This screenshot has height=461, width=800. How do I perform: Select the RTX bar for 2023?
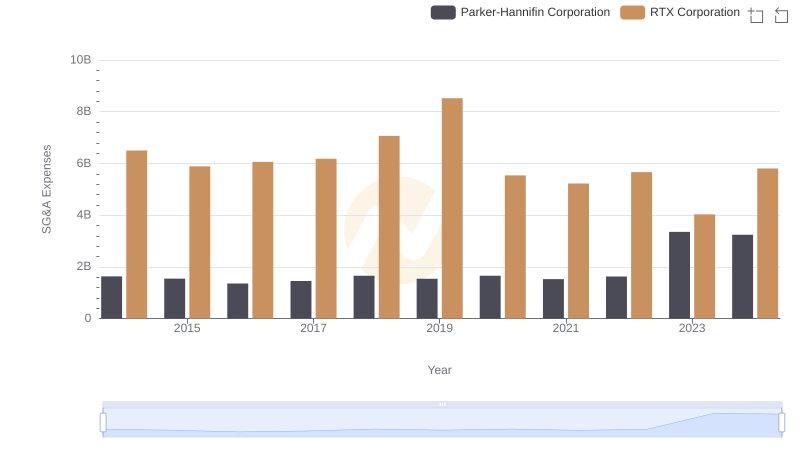coord(705,266)
